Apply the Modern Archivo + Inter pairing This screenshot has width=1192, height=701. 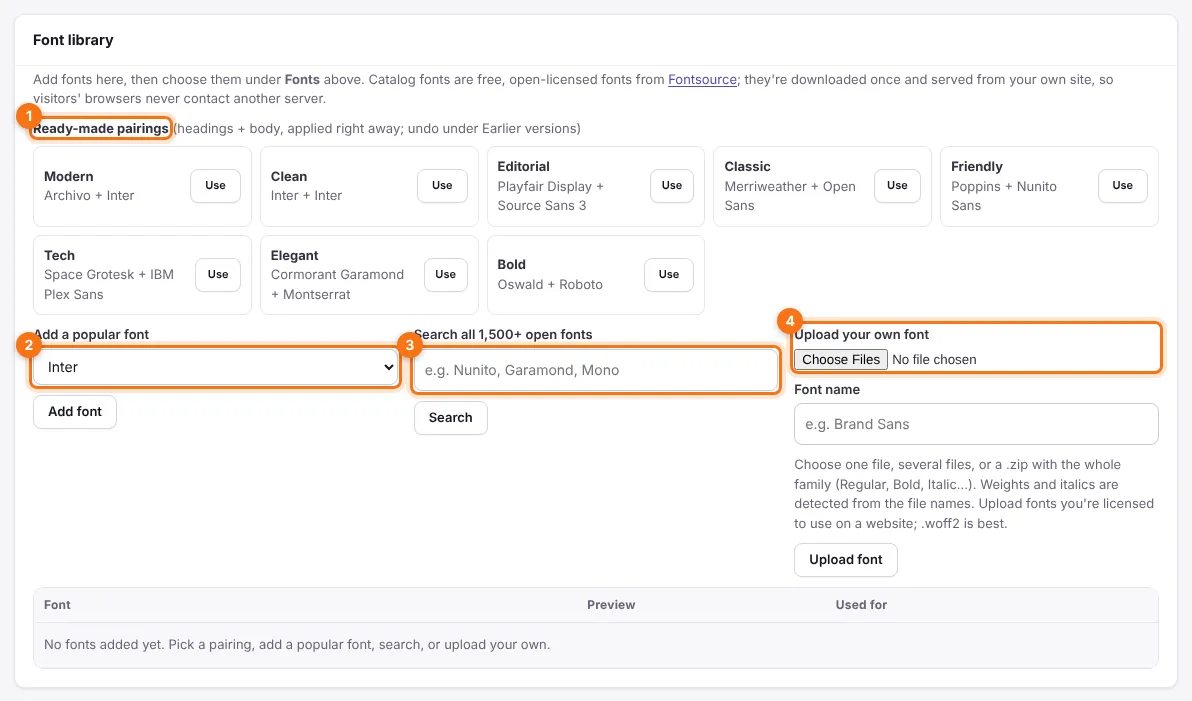[x=215, y=186]
